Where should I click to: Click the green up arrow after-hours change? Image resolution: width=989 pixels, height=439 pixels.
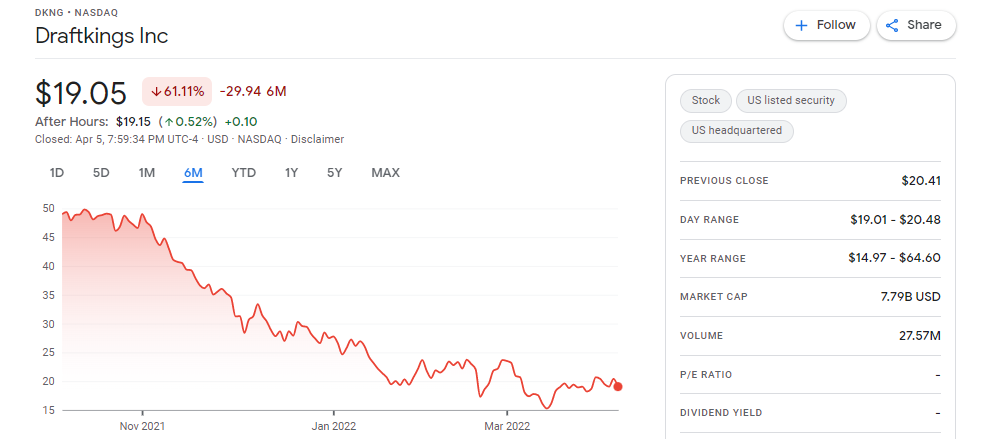coord(190,122)
